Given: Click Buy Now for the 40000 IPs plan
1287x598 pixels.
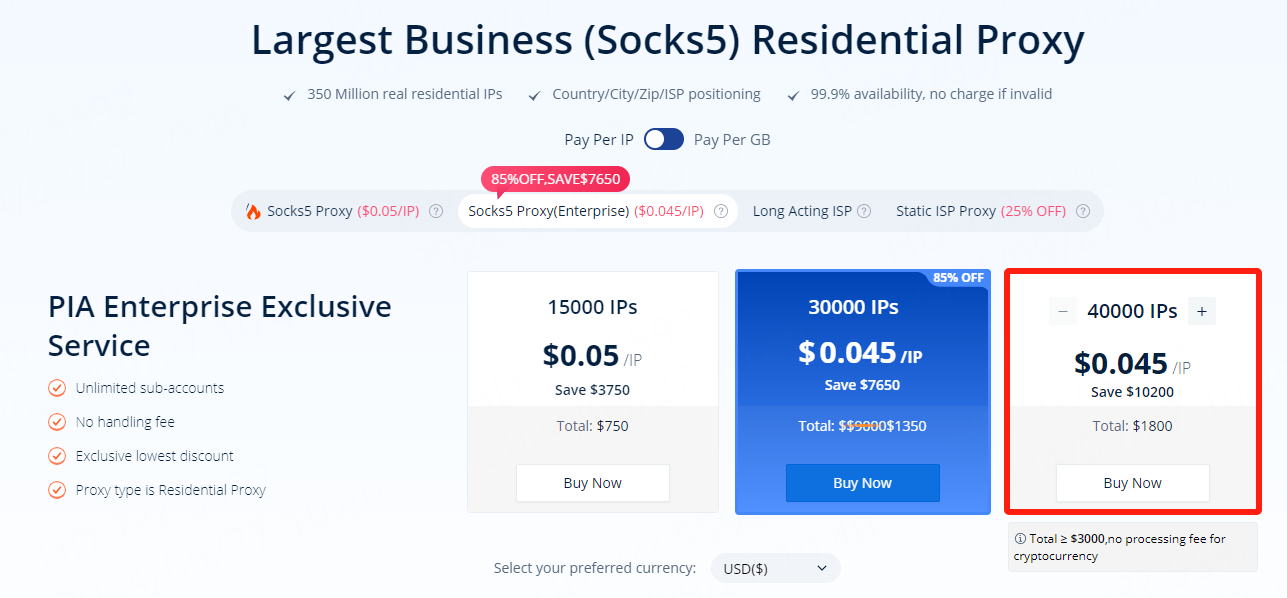Looking at the screenshot, I should tap(1132, 483).
